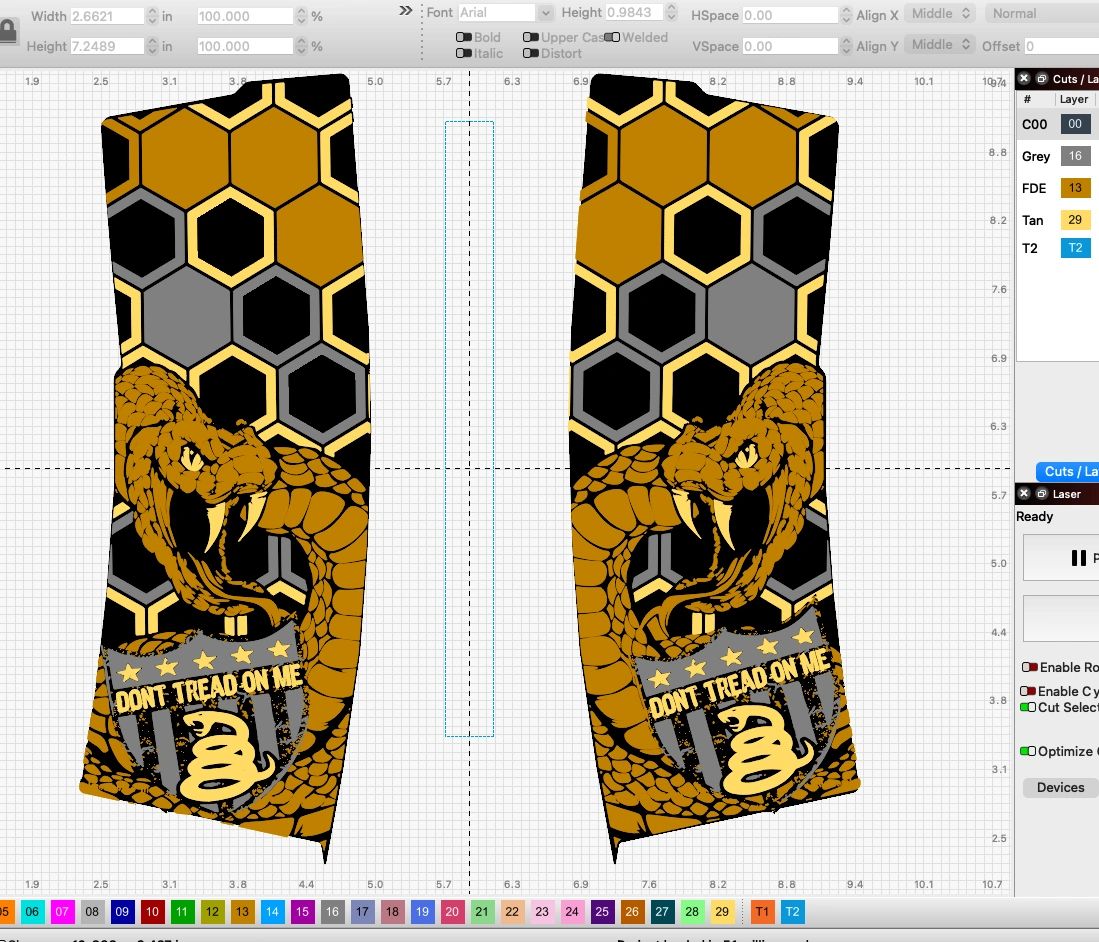1099x942 pixels.
Task: Toggle the Distort text switch
Action: pos(531,53)
